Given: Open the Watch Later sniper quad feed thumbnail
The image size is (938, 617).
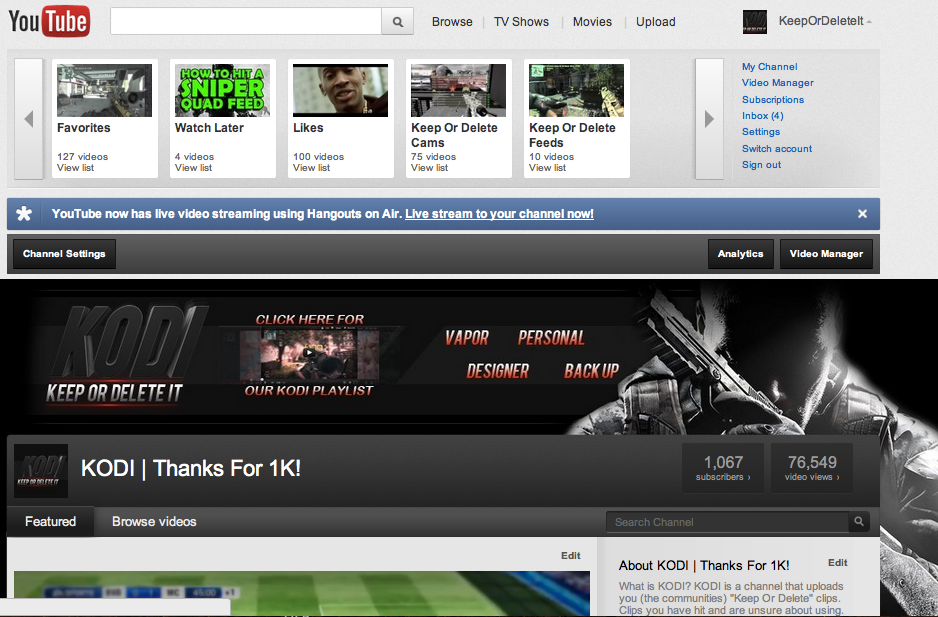Looking at the screenshot, I should pos(223,90).
